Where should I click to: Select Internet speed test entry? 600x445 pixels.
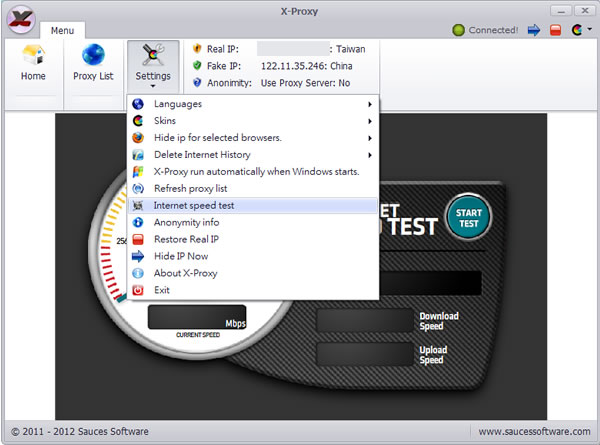[x=253, y=205]
